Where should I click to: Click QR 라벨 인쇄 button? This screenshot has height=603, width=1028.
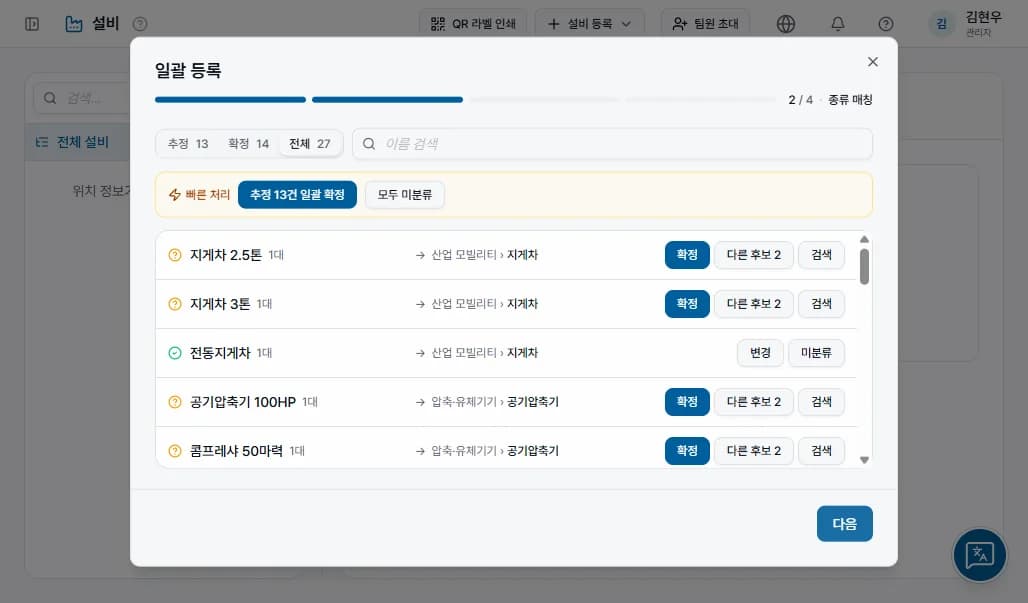tap(473, 24)
